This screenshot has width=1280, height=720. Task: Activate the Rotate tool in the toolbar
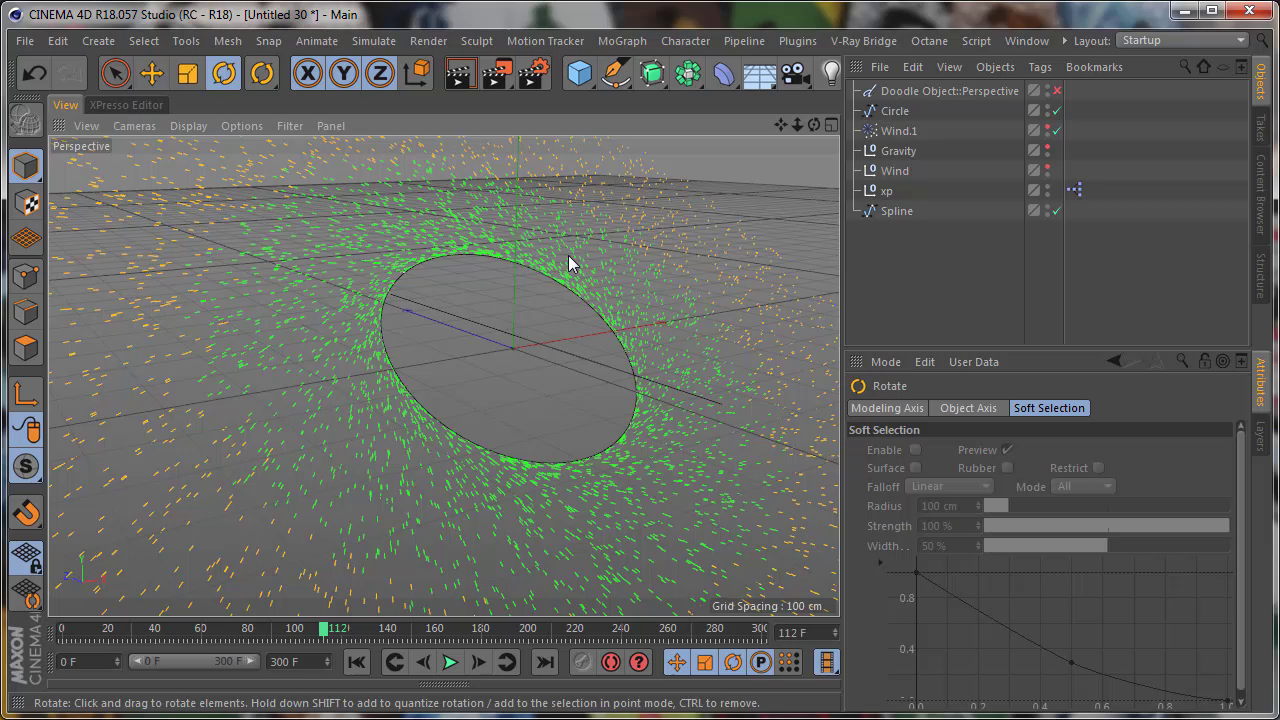[x=224, y=73]
